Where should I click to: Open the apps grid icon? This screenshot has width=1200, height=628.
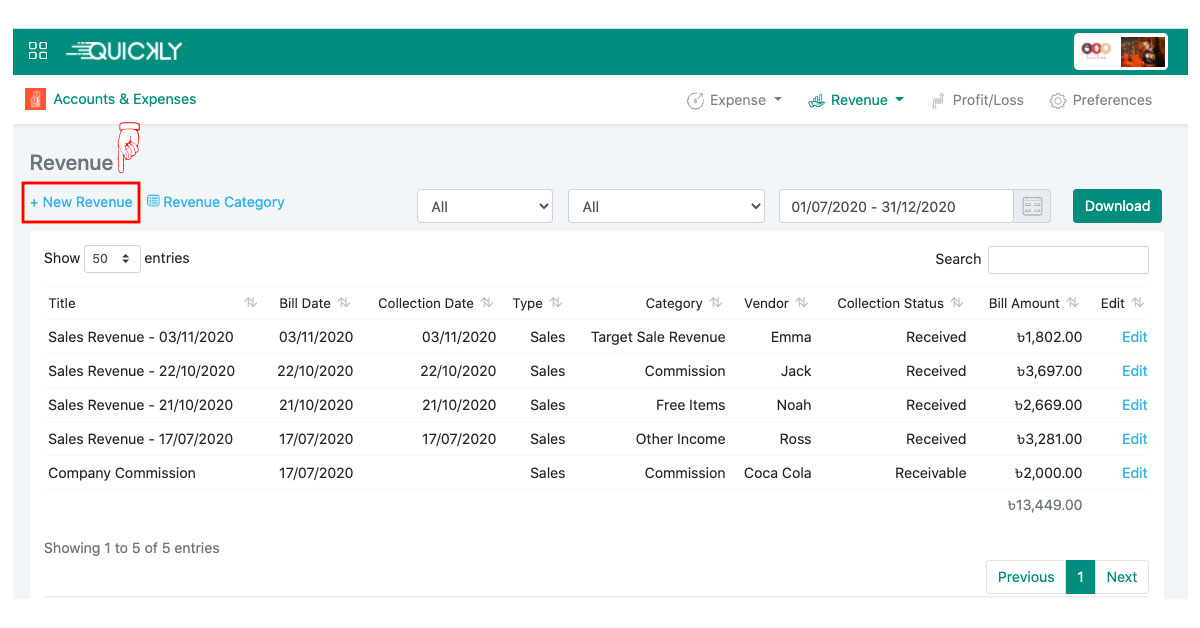click(x=38, y=51)
